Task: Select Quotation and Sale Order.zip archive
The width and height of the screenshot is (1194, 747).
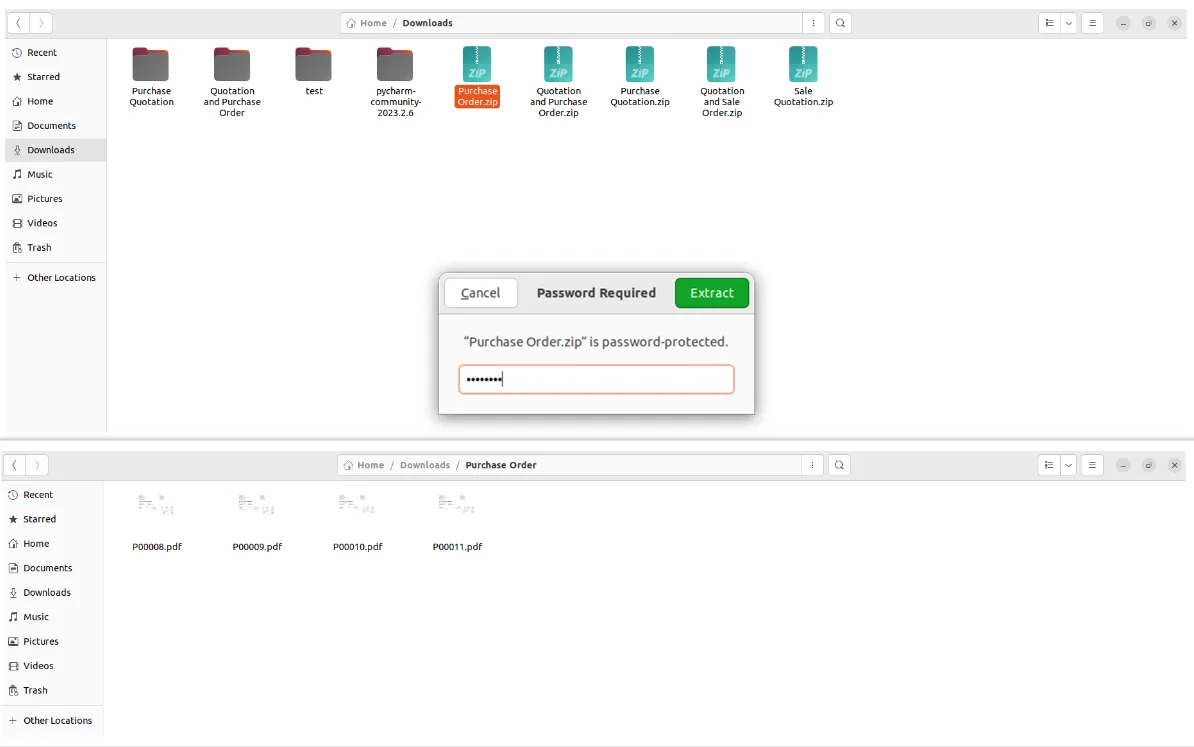Action: coord(722,81)
